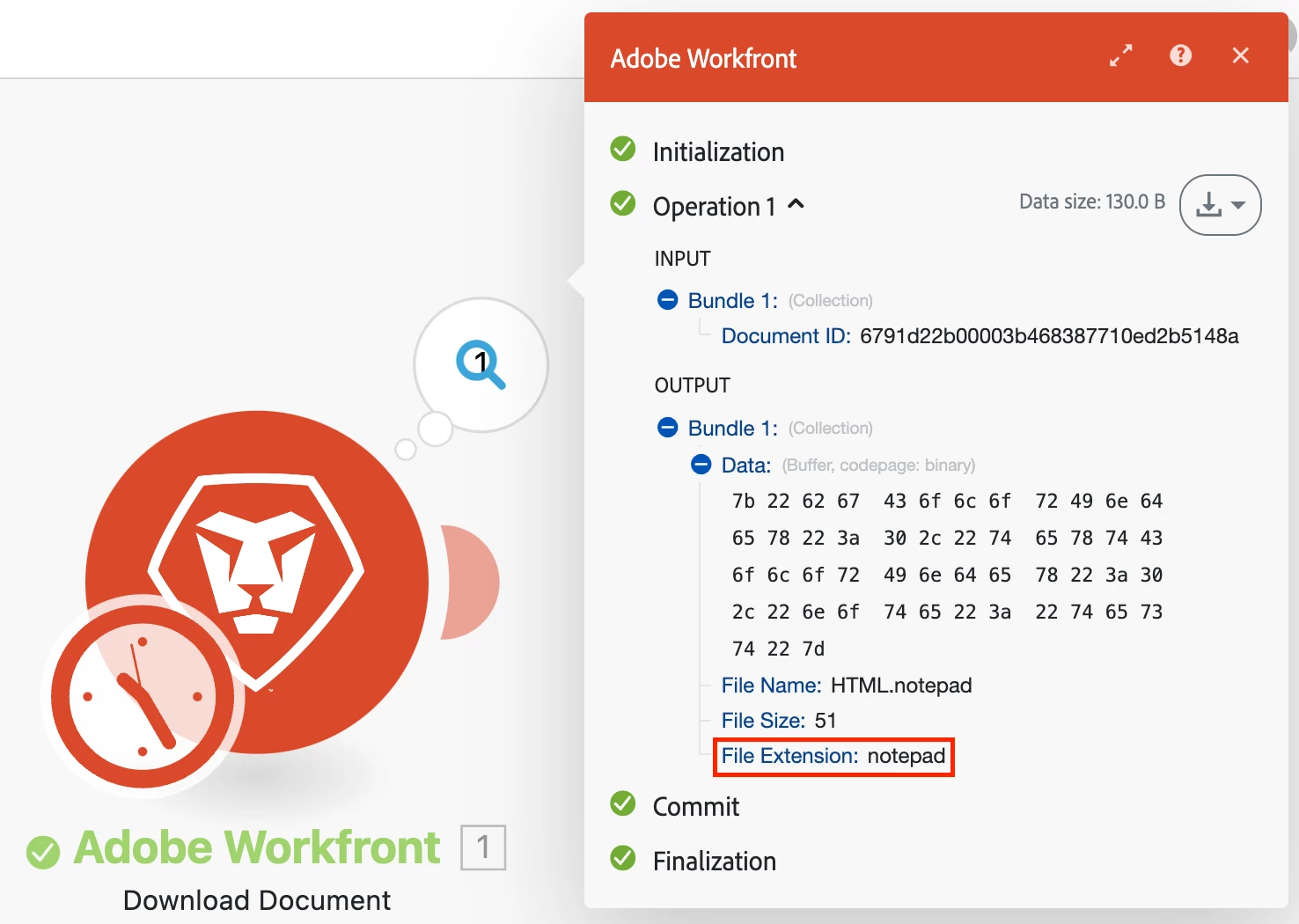1299x924 pixels.
Task: Click the Initialization green check icon
Action: click(x=623, y=150)
